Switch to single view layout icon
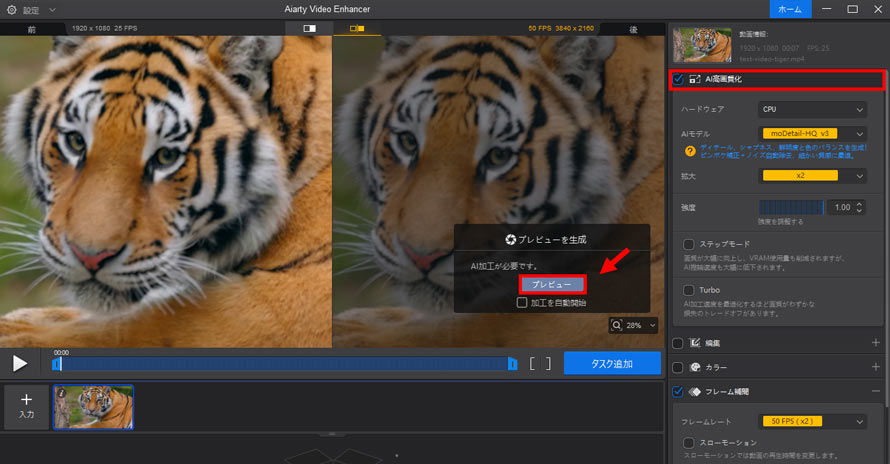 pos(309,28)
